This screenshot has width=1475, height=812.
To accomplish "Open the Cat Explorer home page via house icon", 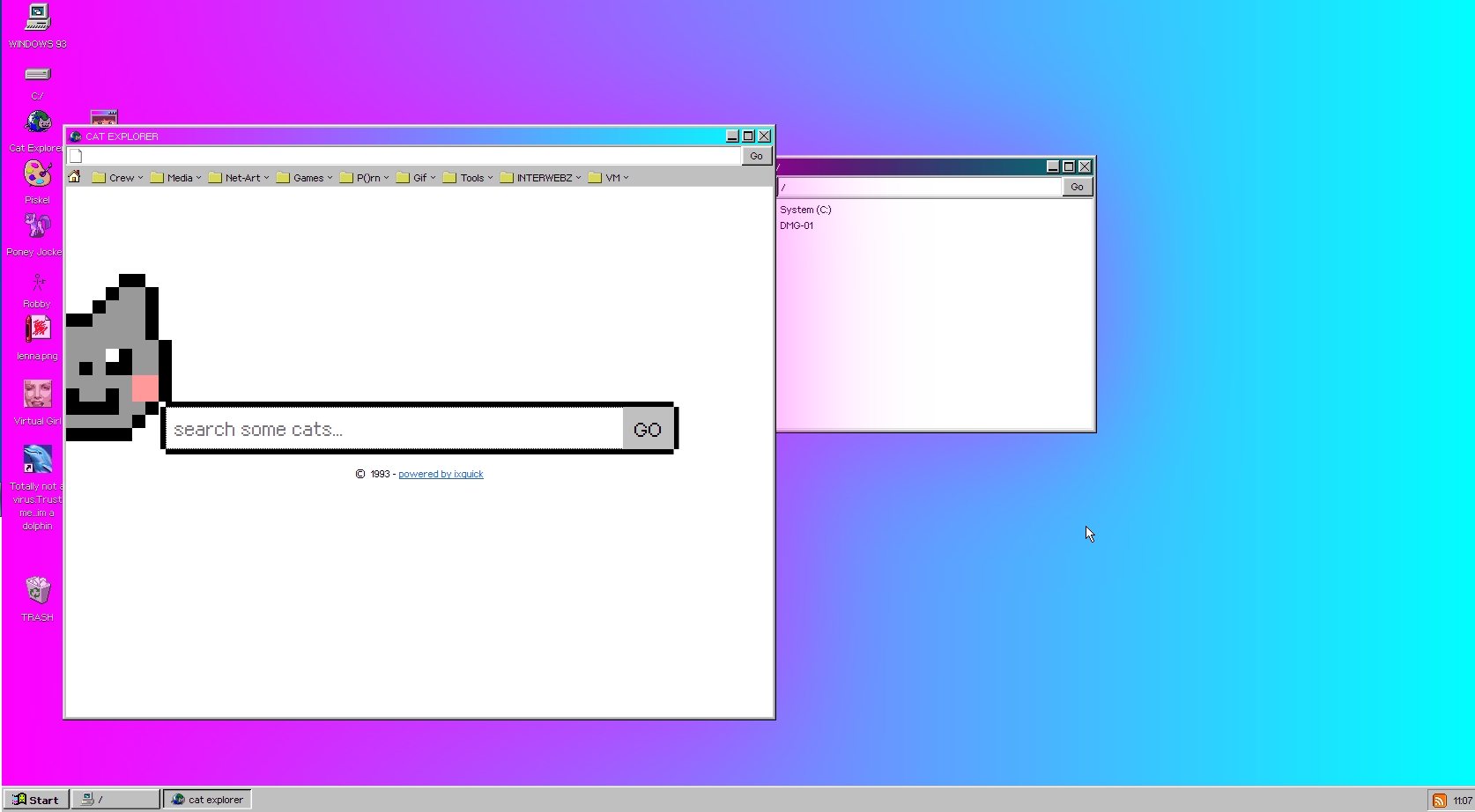I will click(x=75, y=177).
